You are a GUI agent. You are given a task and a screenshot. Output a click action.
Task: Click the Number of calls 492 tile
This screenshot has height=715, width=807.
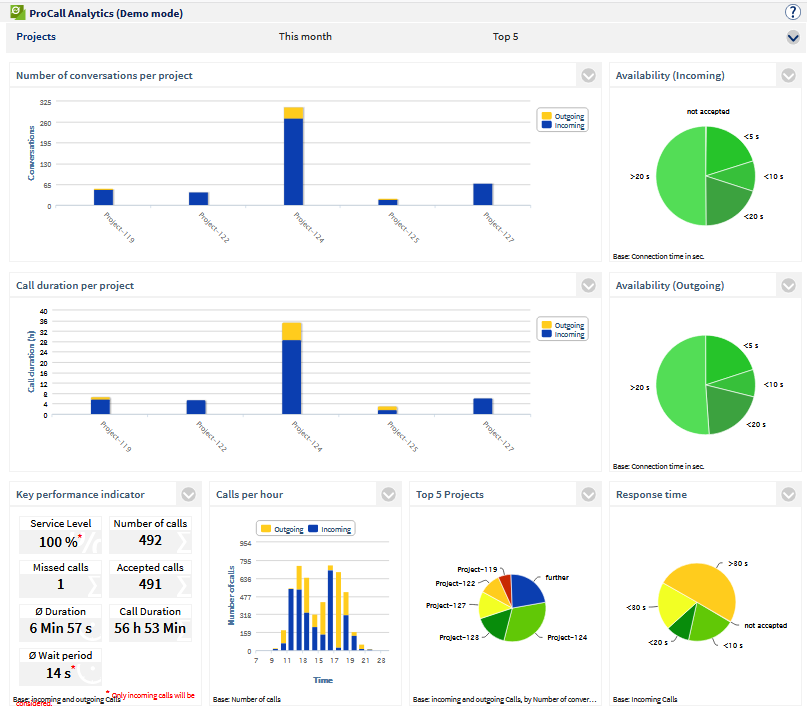click(150, 535)
